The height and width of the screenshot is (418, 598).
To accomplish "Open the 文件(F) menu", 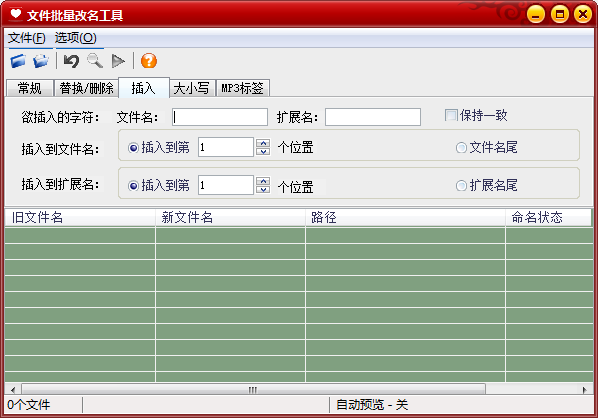I will [x=26, y=38].
